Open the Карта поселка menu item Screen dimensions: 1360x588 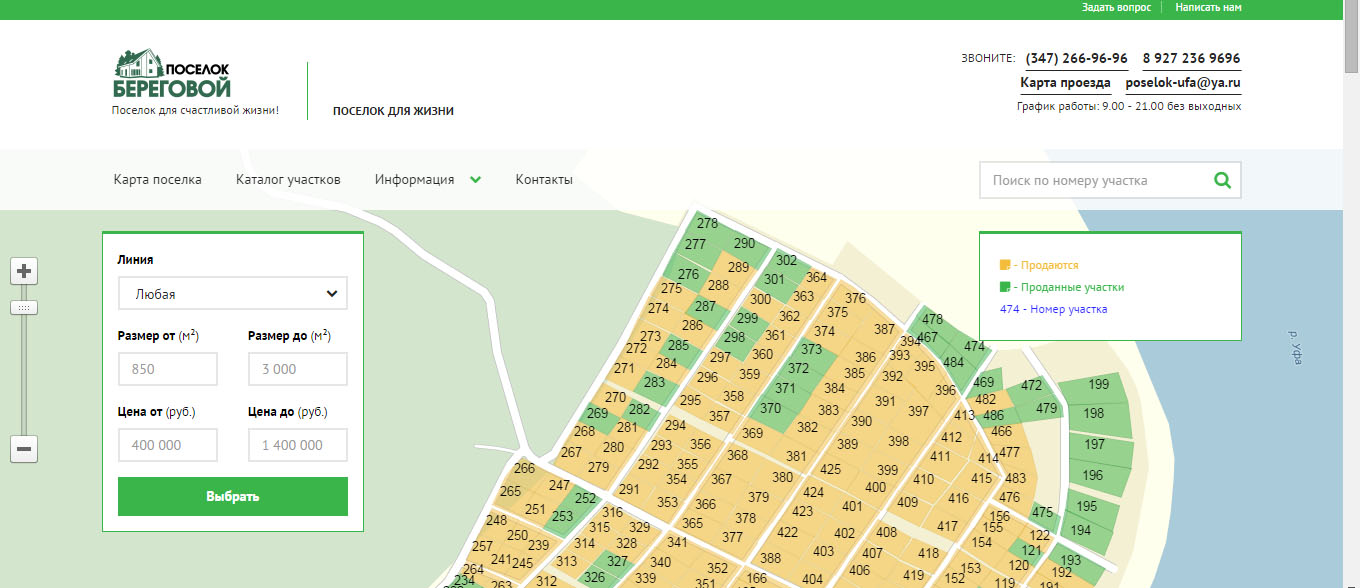[x=158, y=180]
